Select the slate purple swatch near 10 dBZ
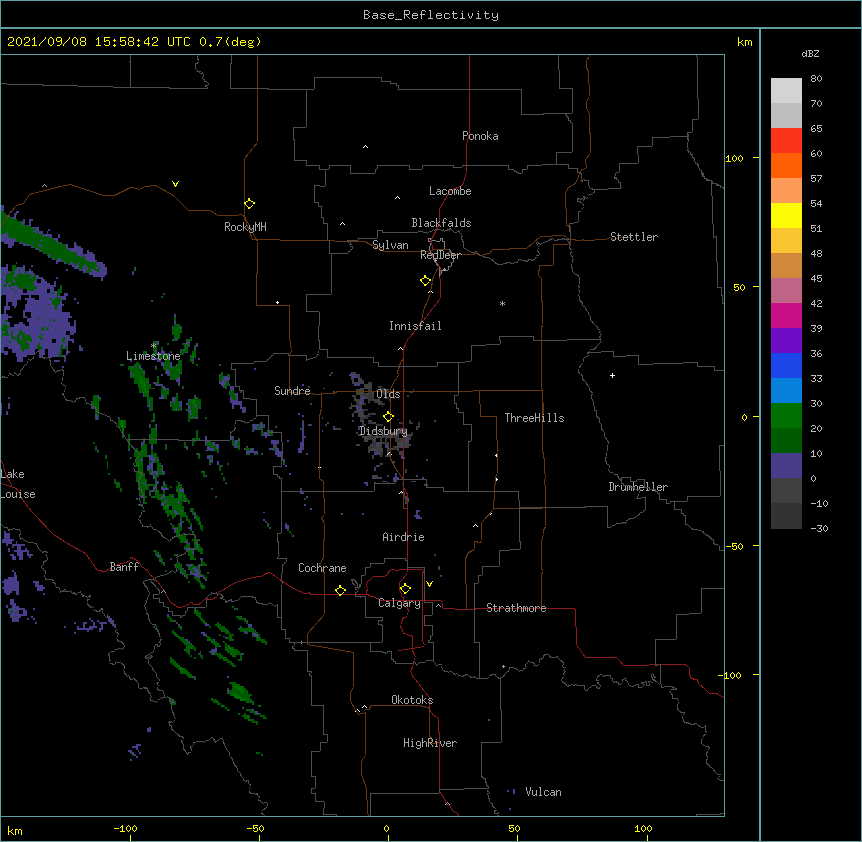 point(786,466)
